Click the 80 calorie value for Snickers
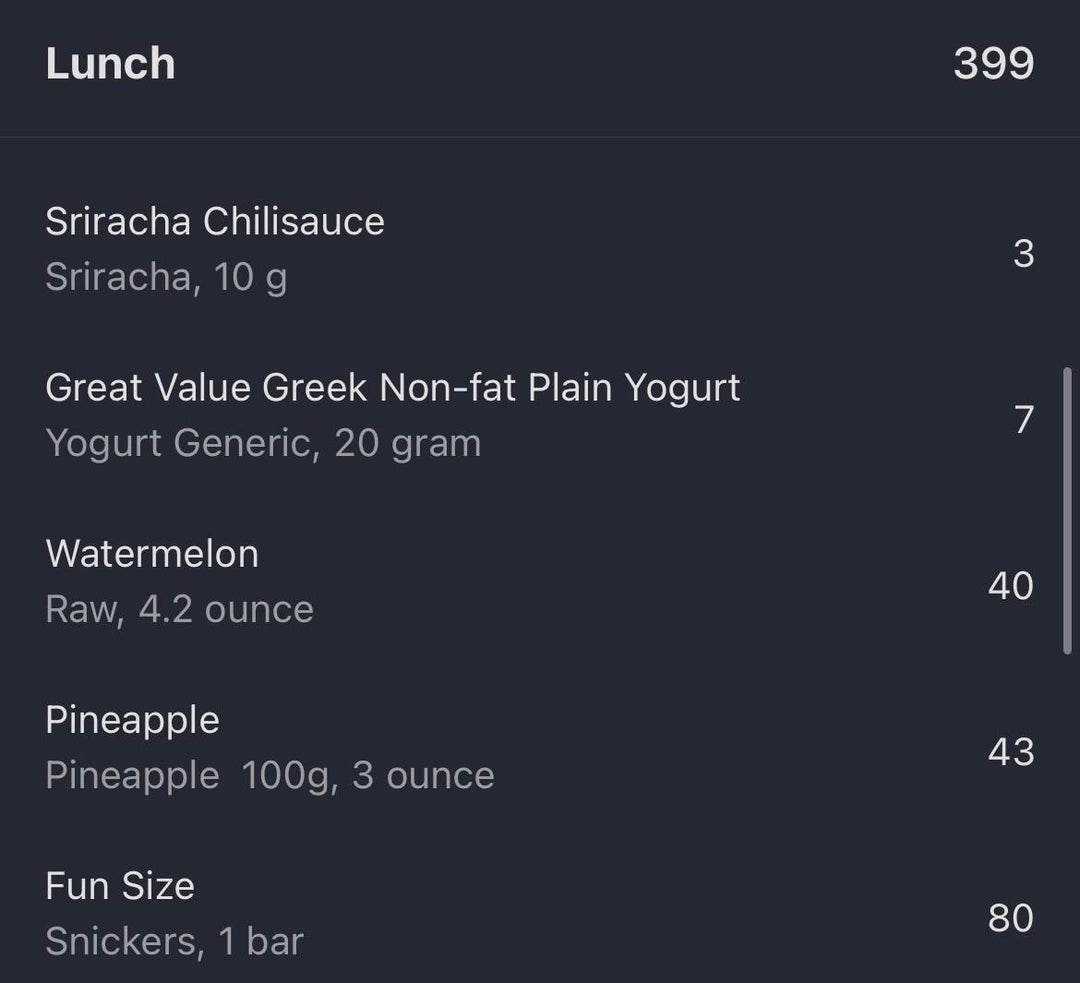The height and width of the screenshot is (983, 1080). coord(1010,917)
